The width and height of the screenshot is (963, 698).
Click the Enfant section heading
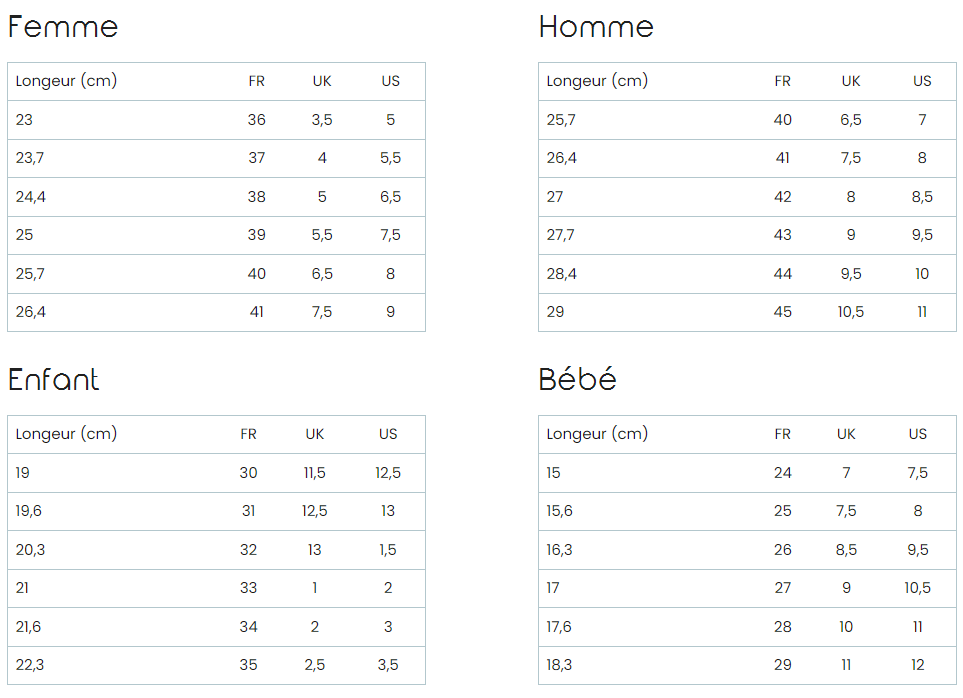tap(54, 380)
